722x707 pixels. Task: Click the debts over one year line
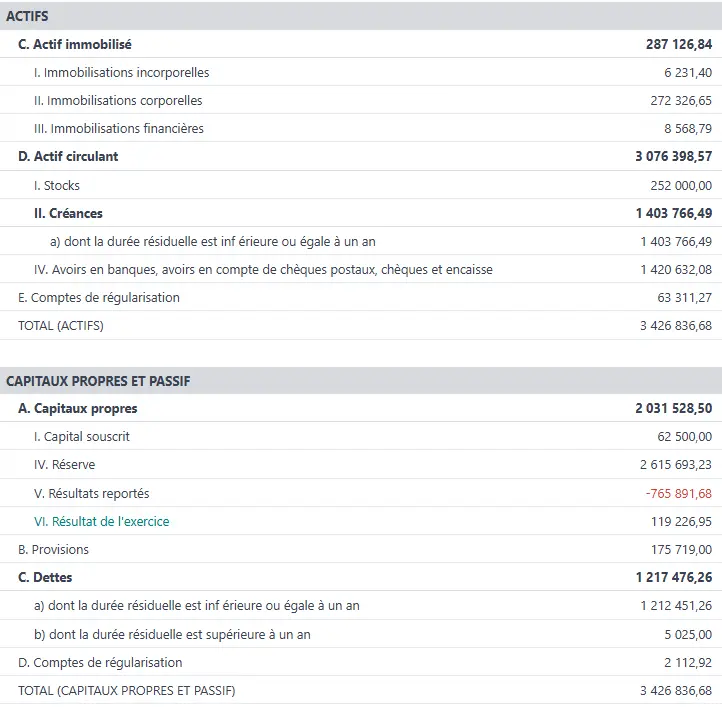tap(180, 634)
